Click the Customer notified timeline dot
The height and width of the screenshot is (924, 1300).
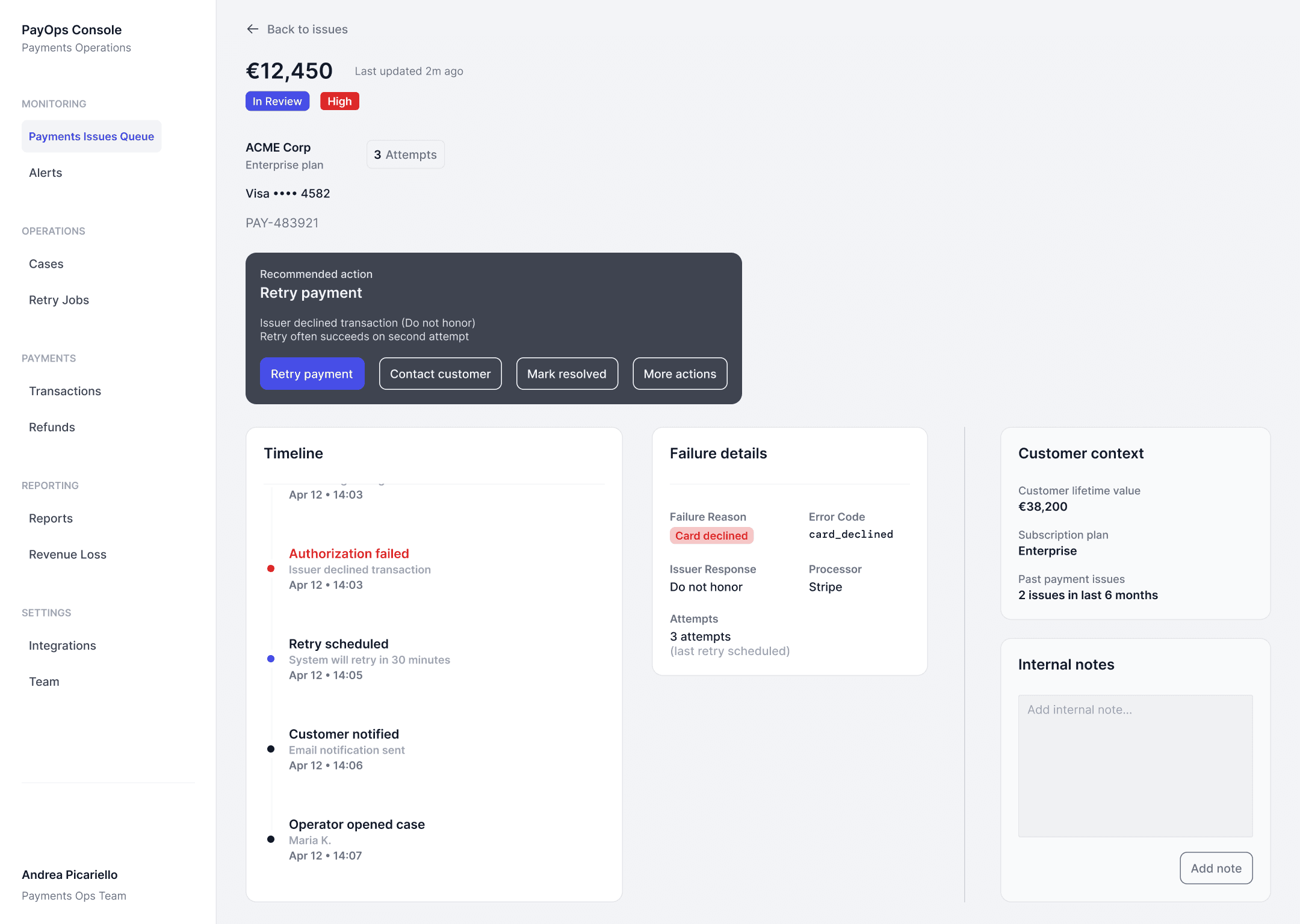(x=271, y=749)
